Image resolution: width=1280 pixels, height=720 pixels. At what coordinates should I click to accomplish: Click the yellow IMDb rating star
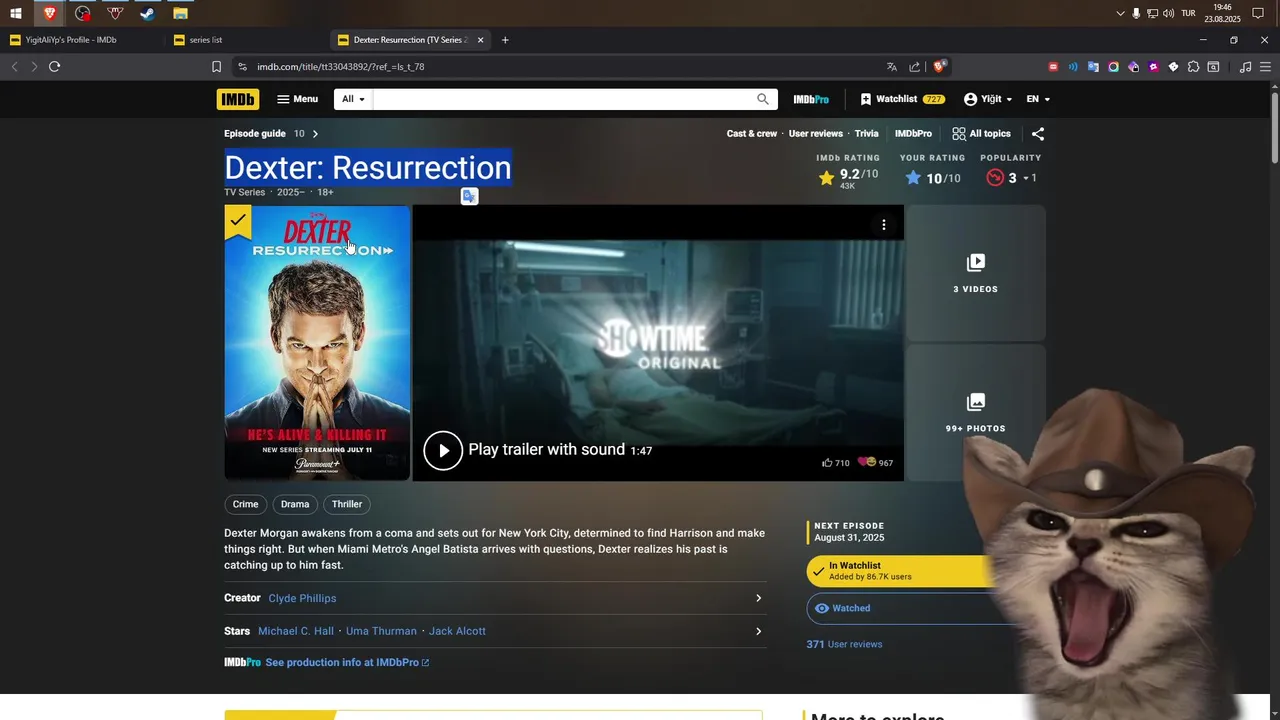pos(826,178)
